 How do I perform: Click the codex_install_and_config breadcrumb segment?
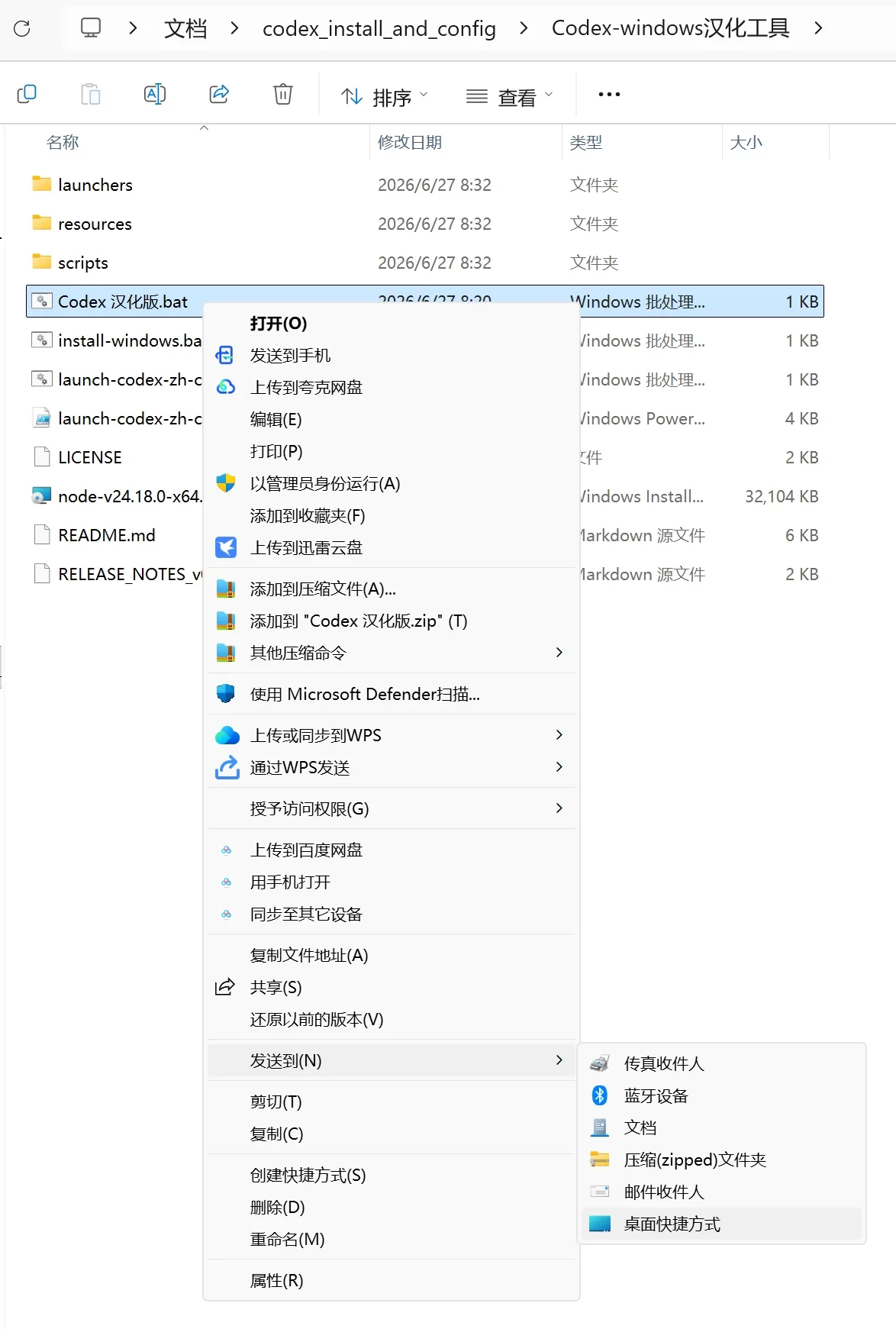[379, 28]
